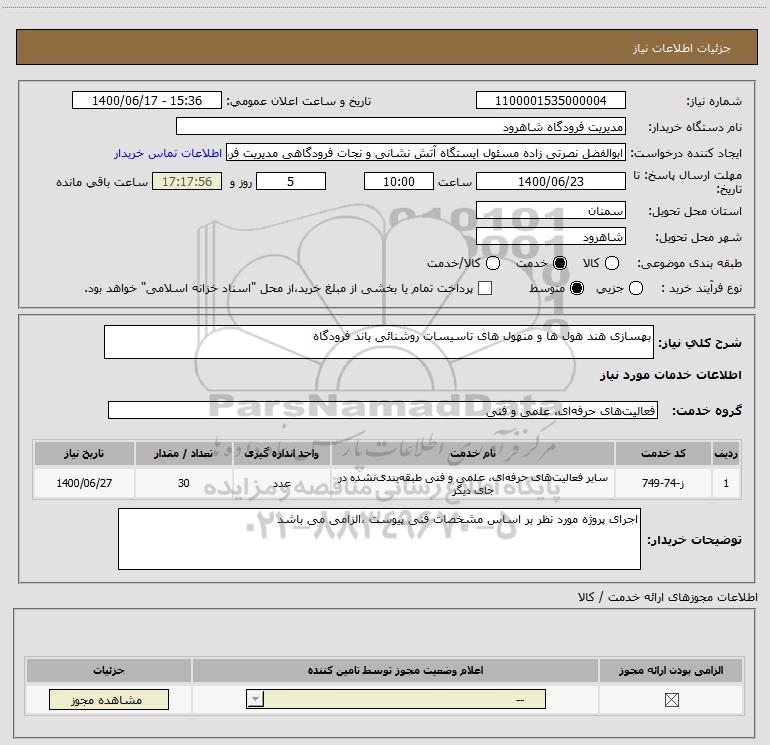Click the service name cell in row 1

pyautogui.click(x=473, y=483)
